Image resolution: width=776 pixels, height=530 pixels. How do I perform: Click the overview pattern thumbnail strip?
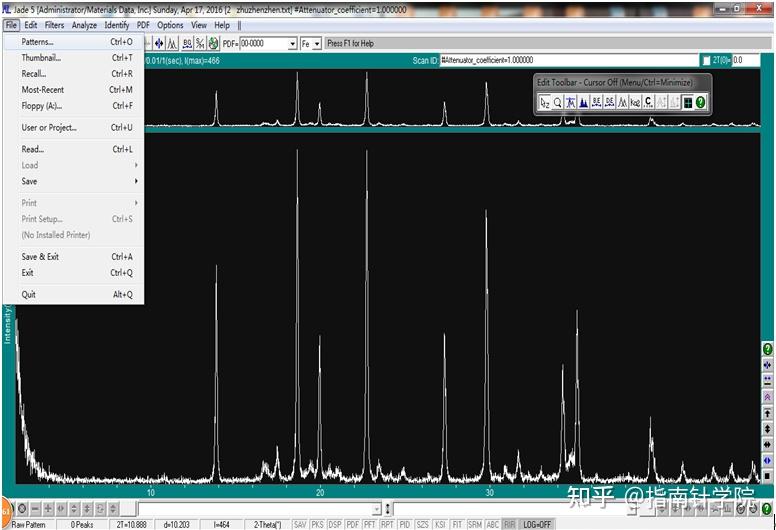[x=452, y=99]
